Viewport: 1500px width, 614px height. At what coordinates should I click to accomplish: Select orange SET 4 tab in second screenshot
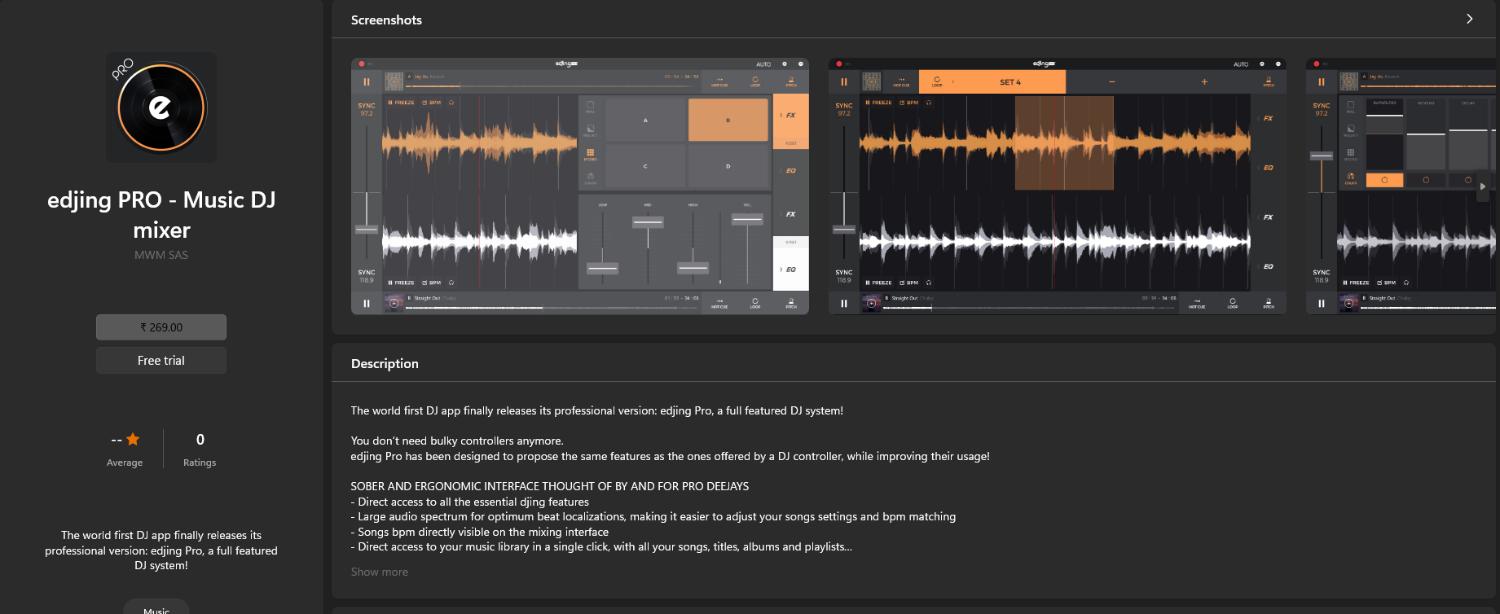(x=1010, y=82)
